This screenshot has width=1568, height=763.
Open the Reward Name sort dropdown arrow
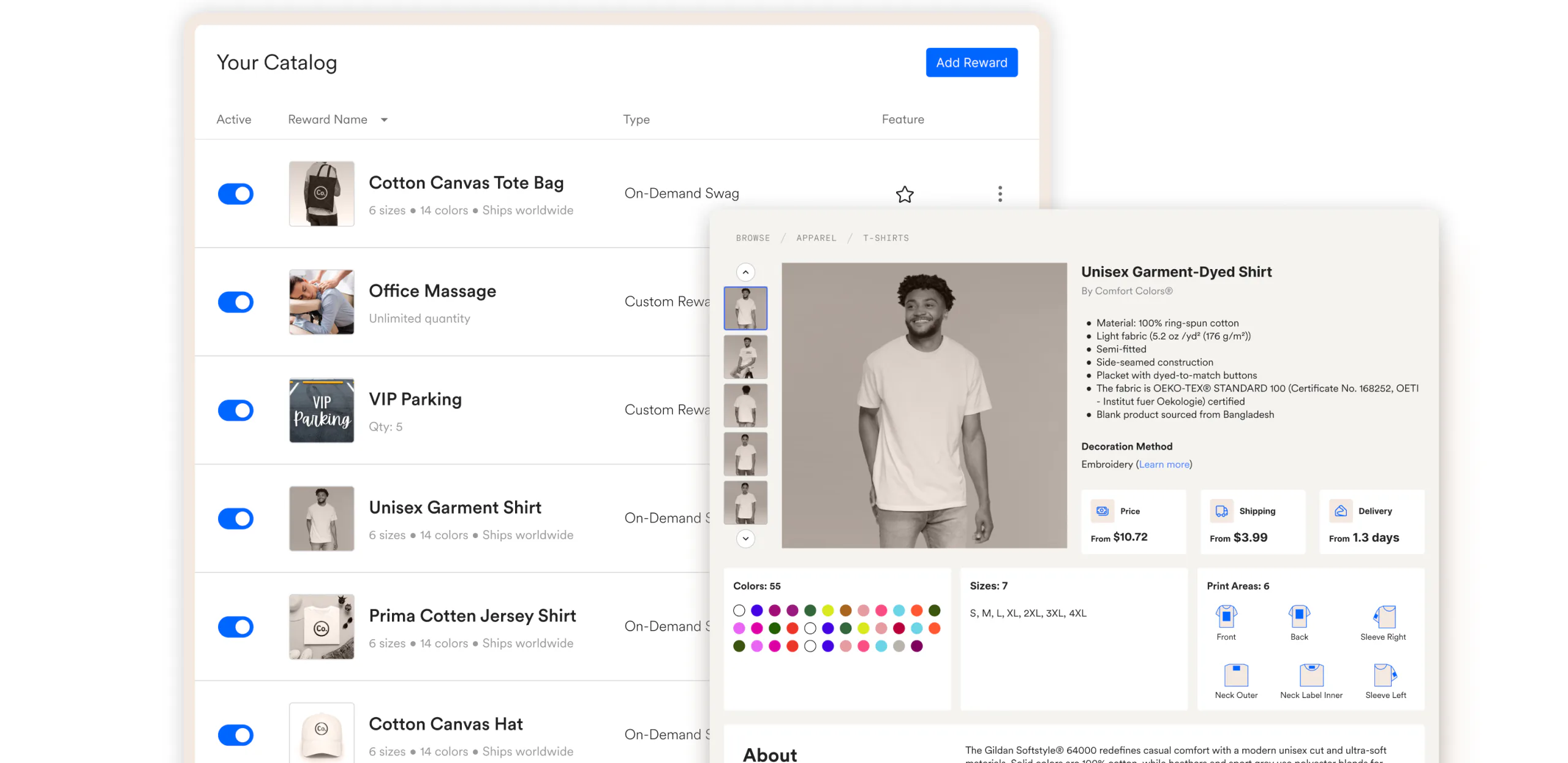pyautogui.click(x=384, y=120)
